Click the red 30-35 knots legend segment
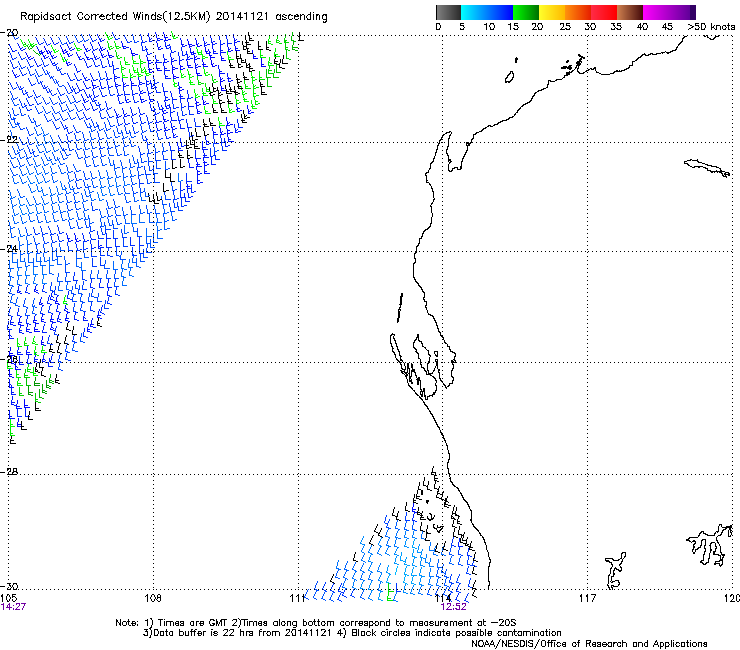This screenshot has width=740, height=650. point(604,12)
